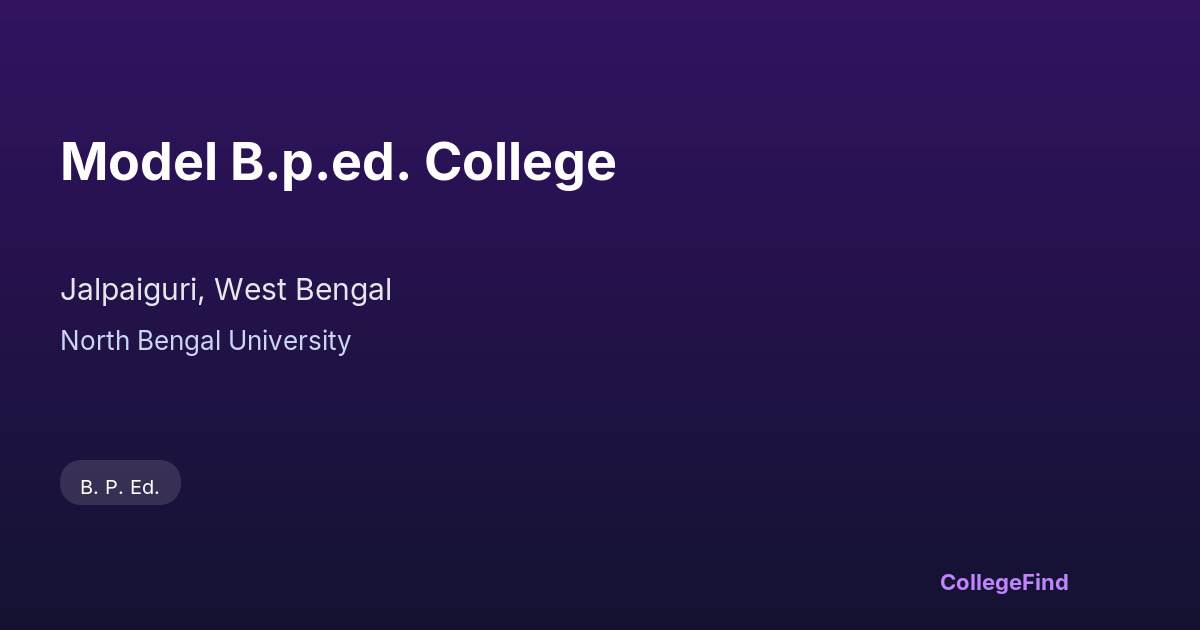Click the CollegeFind brand logo
Screen dimensions: 1200x630
pyautogui.click(x=1004, y=582)
